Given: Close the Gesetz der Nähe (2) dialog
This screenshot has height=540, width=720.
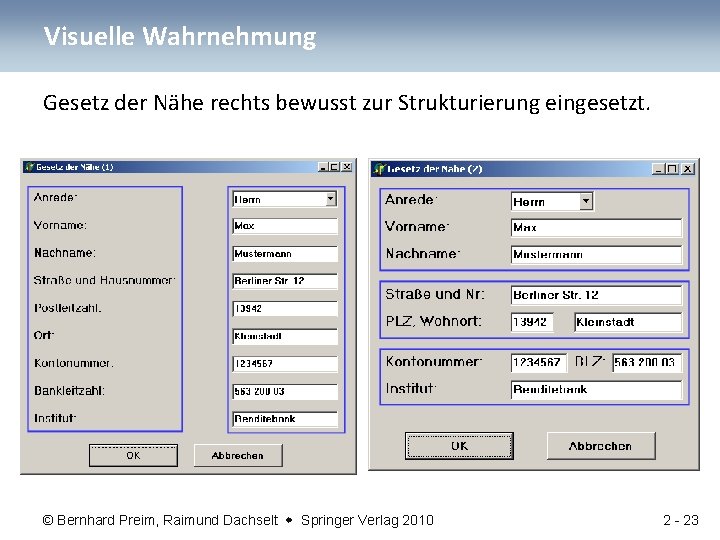Looking at the screenshot, I should tap(687, 169).
